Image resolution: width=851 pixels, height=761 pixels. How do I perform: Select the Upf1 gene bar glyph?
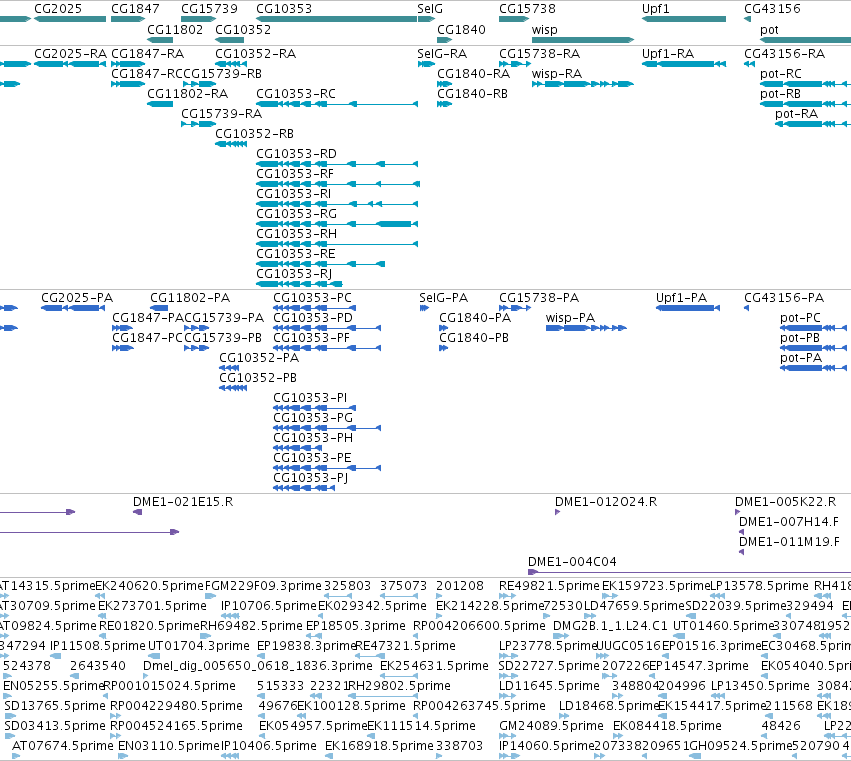pyautogui.click(x=684, y=19)
